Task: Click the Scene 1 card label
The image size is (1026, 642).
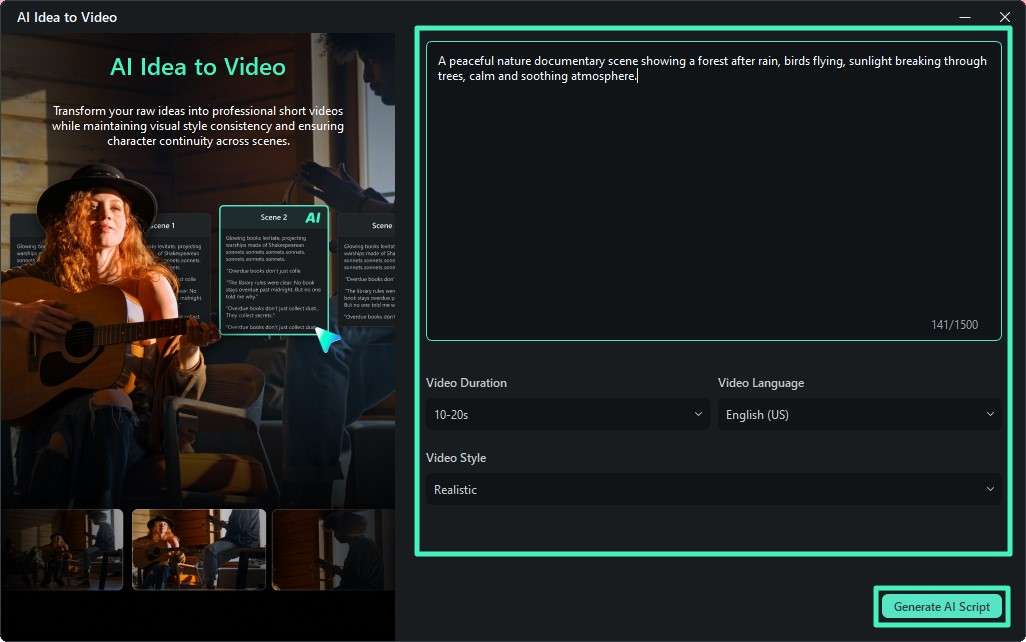Action: [164, 225]
